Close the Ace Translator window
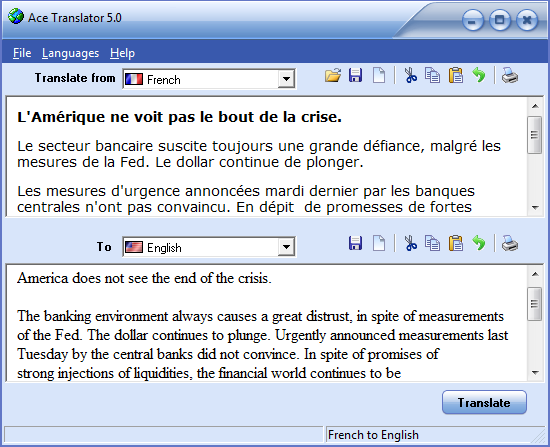The image size is (550, 447). pyautogui.click(x=526, y=20)
